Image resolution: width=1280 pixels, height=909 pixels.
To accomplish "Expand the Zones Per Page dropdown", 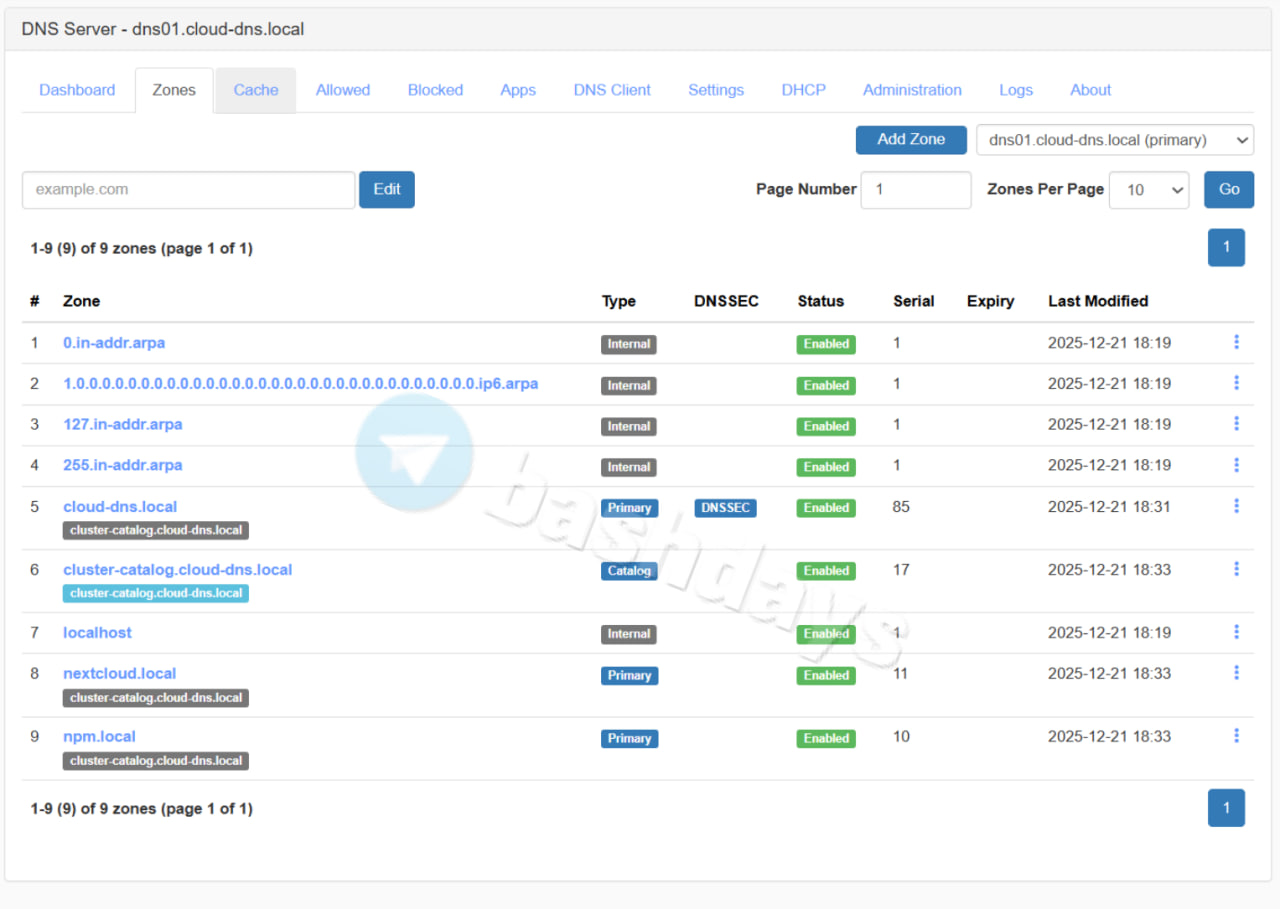I will [x=1149, y=190].
